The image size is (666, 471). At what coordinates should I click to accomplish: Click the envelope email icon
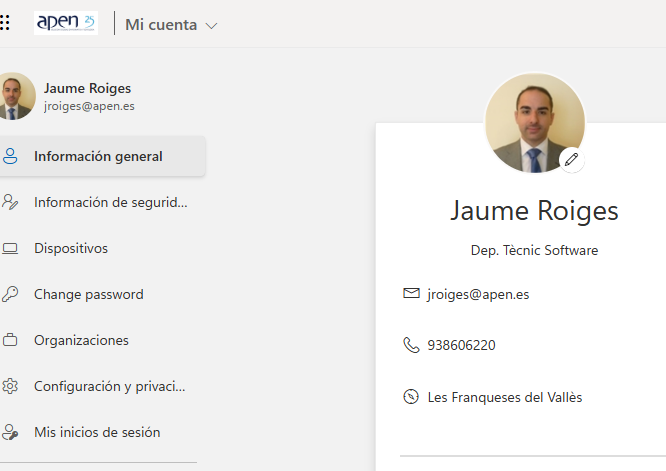click(x=411, y=293)
